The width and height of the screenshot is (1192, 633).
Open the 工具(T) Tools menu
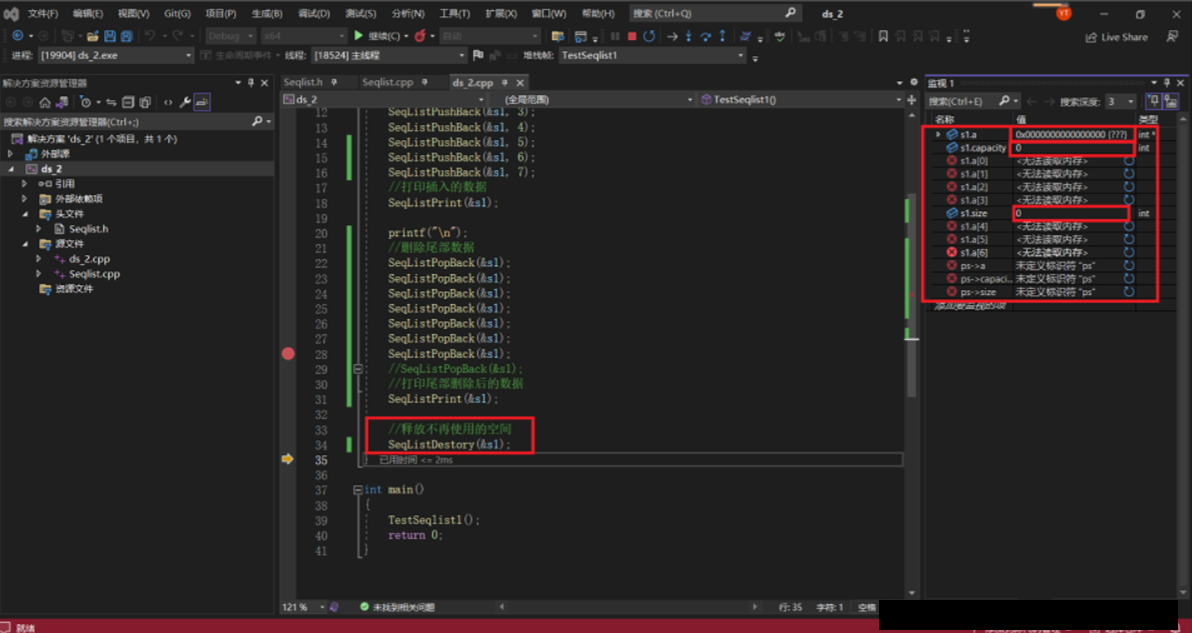455,14
